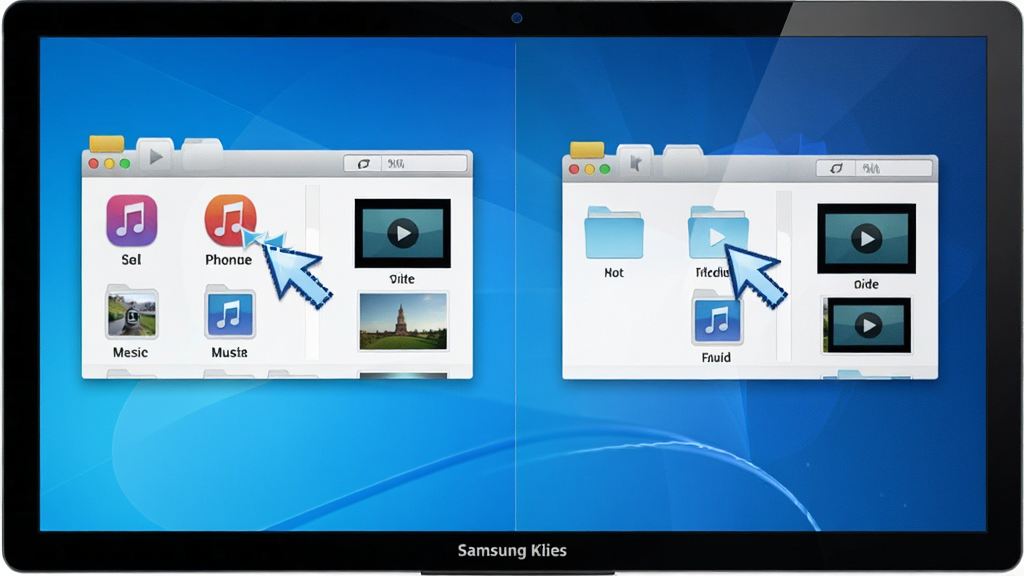Maximize the left window with green button
This screenshot has width=1024, height=576.
(x=125, y=163)
